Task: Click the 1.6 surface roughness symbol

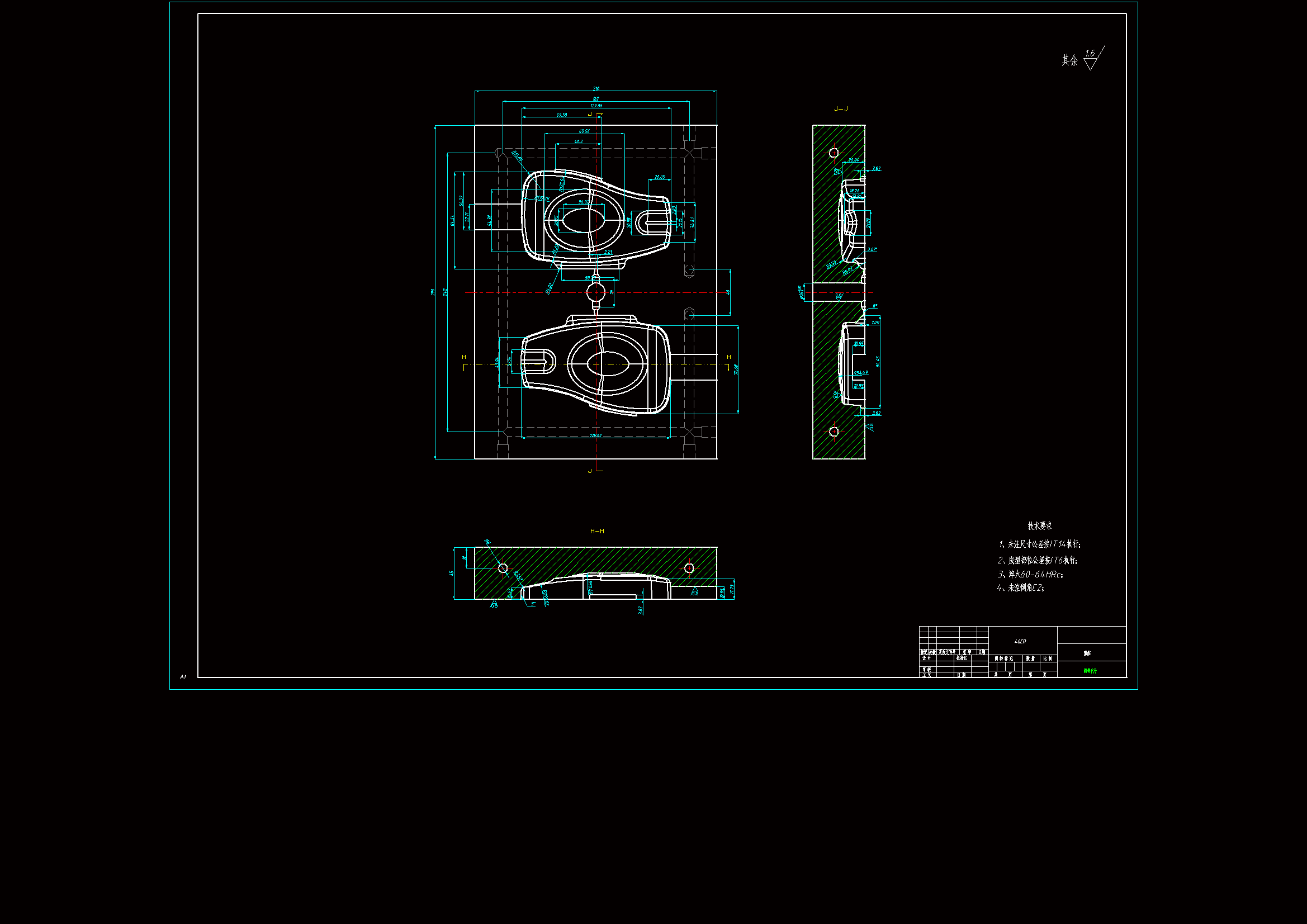Action: click(1091, 58)
